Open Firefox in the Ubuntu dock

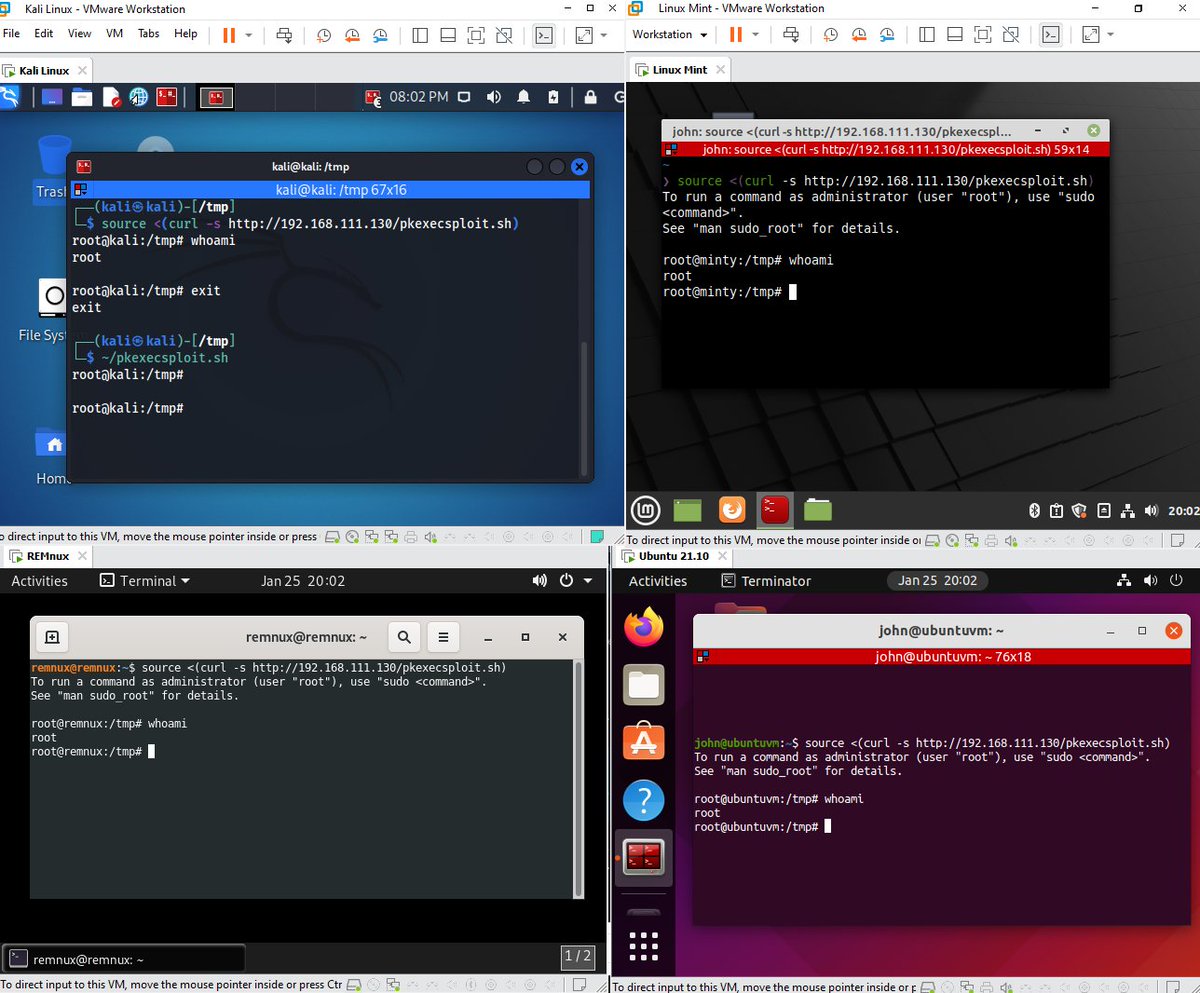point(644,628)
